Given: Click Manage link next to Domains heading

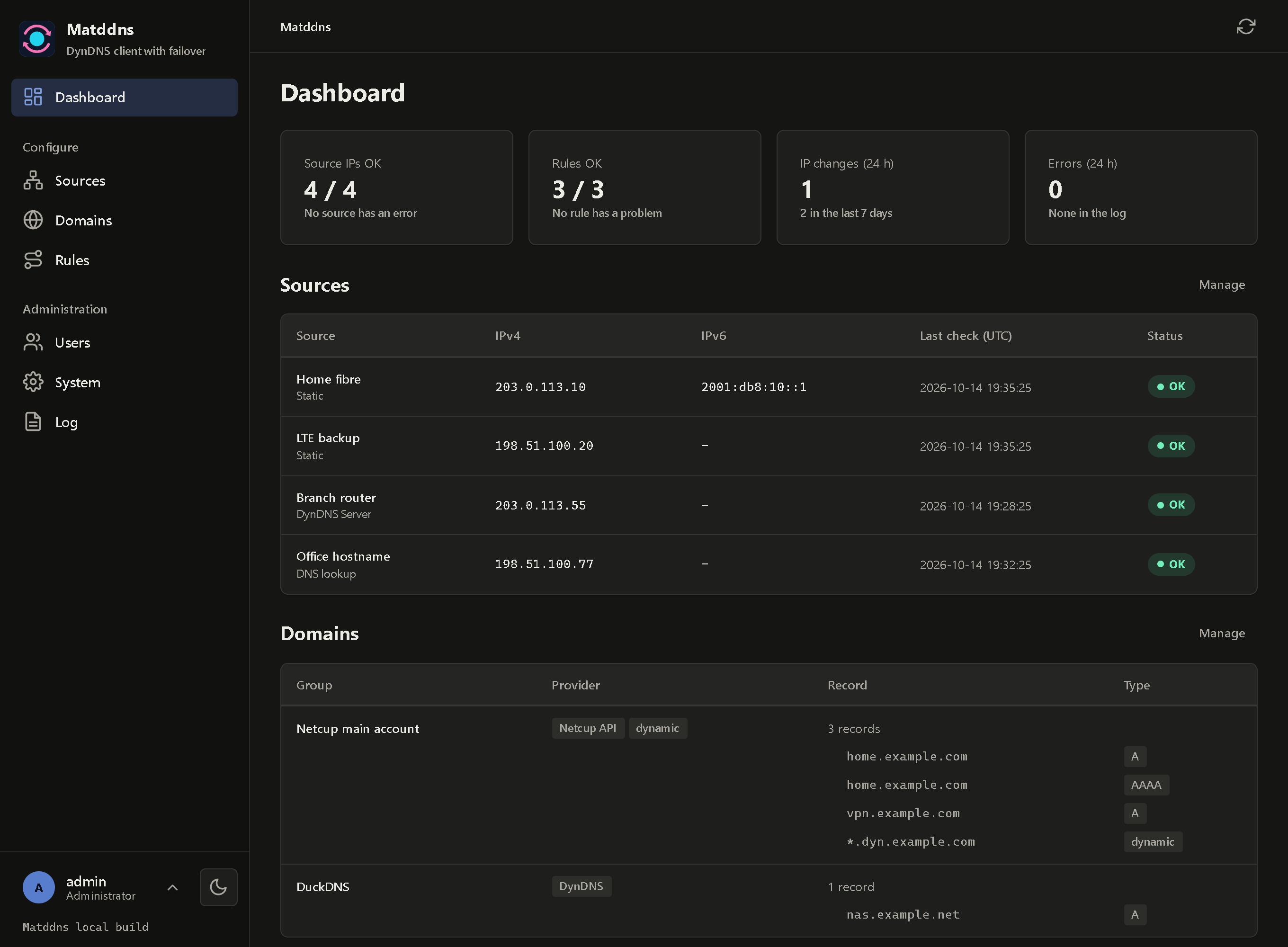Looking at the screenshot, I should tap(1222, 634).
